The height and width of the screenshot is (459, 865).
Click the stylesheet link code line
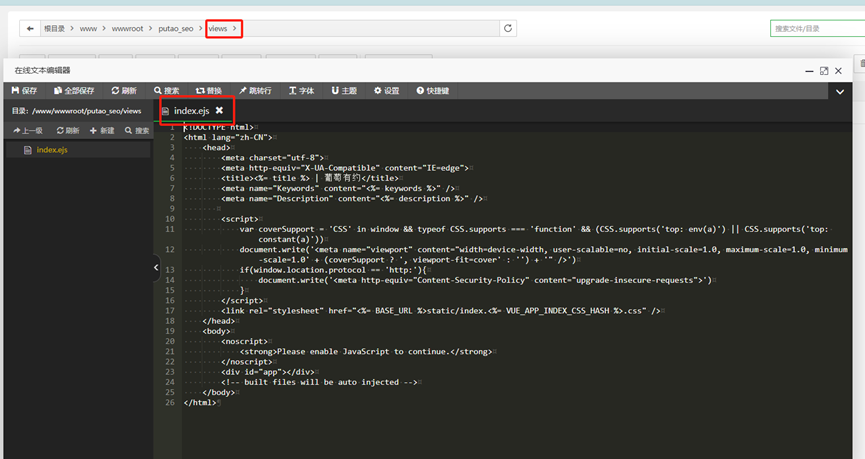tap(441, 311)
